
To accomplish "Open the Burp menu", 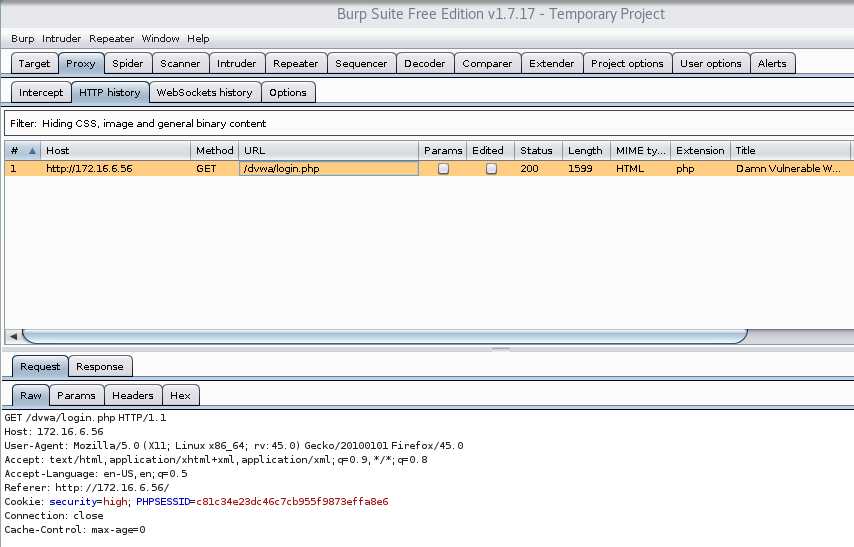I will tap(22, 39).
